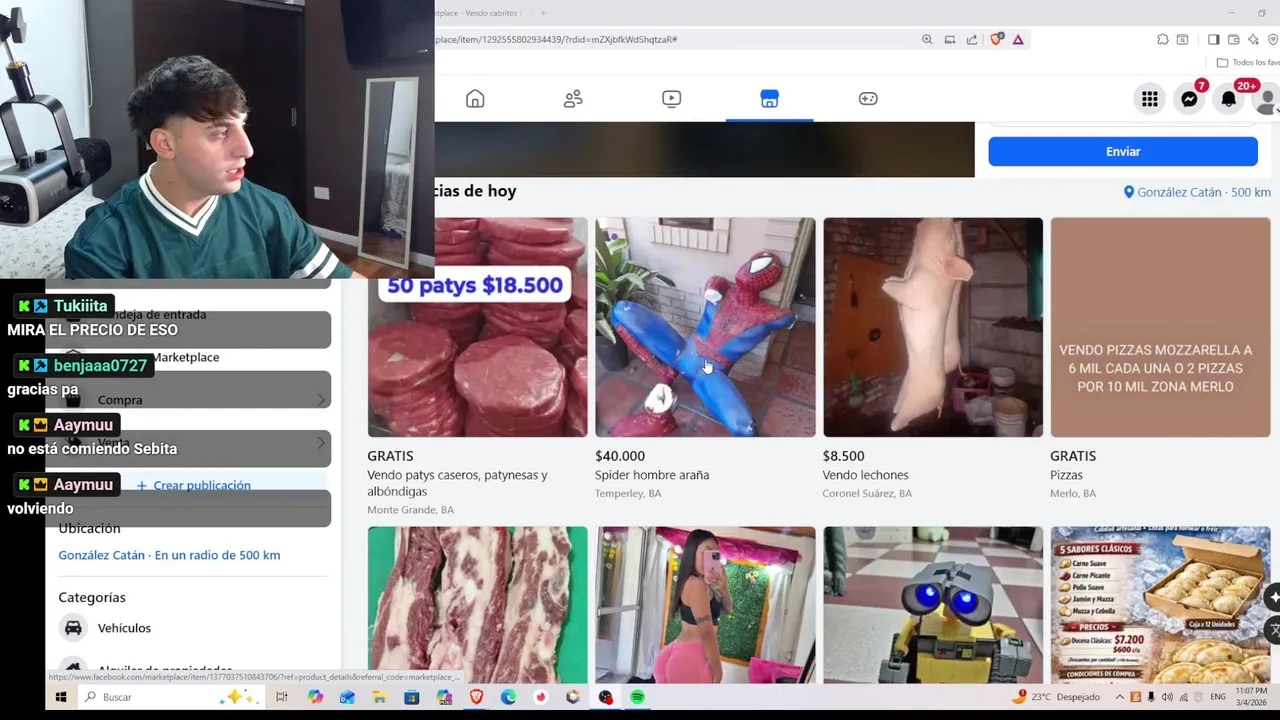Click the Vendo lechones listing title
Image resolution: width=1280 pixels, height=720 pixels.
coord(865,475)
